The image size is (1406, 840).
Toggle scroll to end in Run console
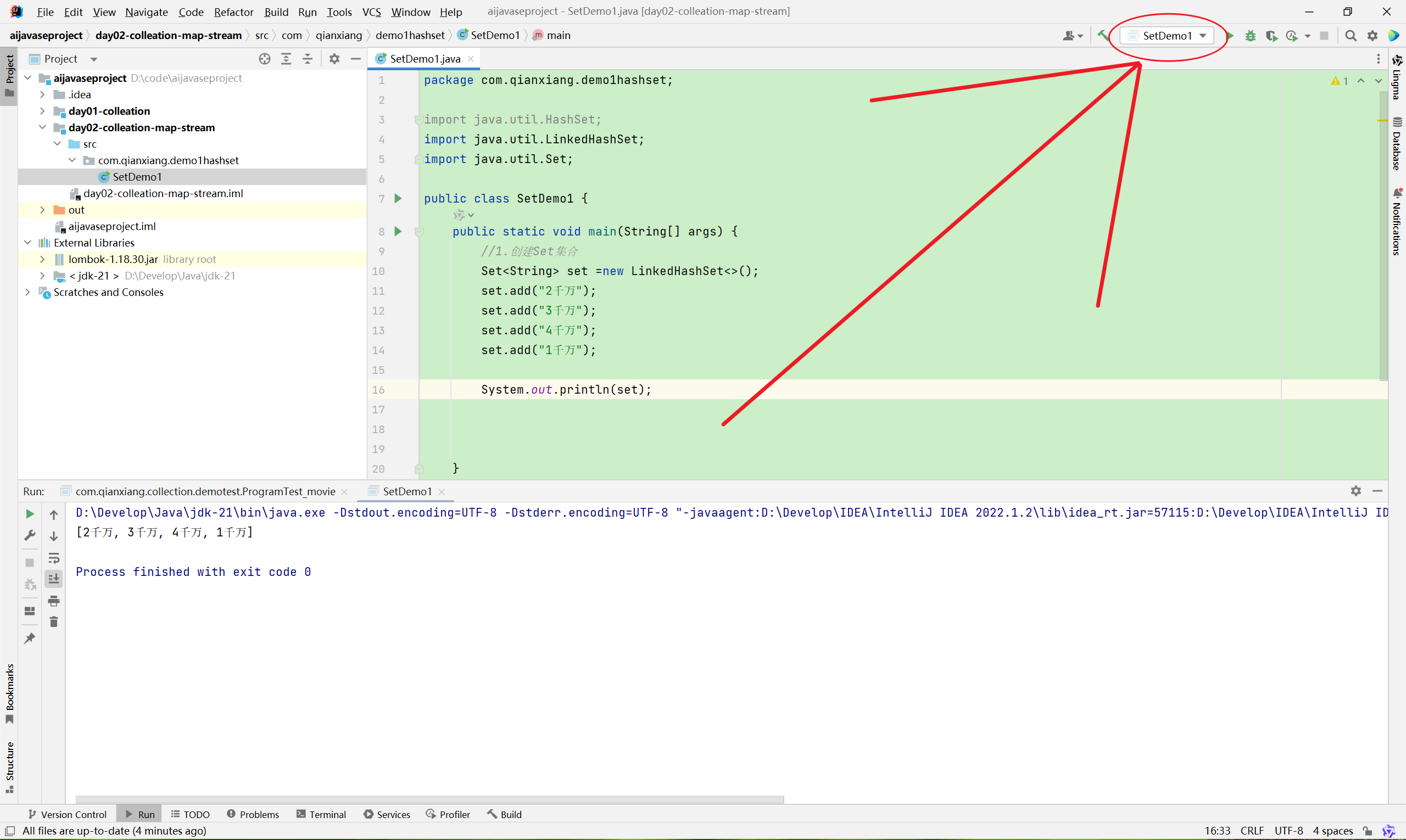pos(54,579)
